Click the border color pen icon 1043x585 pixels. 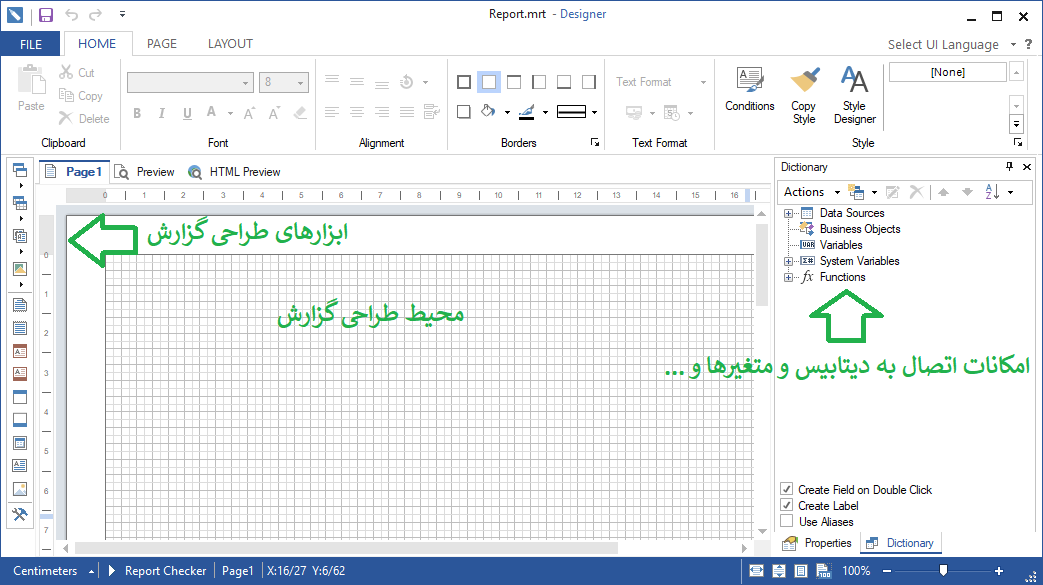[x=527, y=112]
